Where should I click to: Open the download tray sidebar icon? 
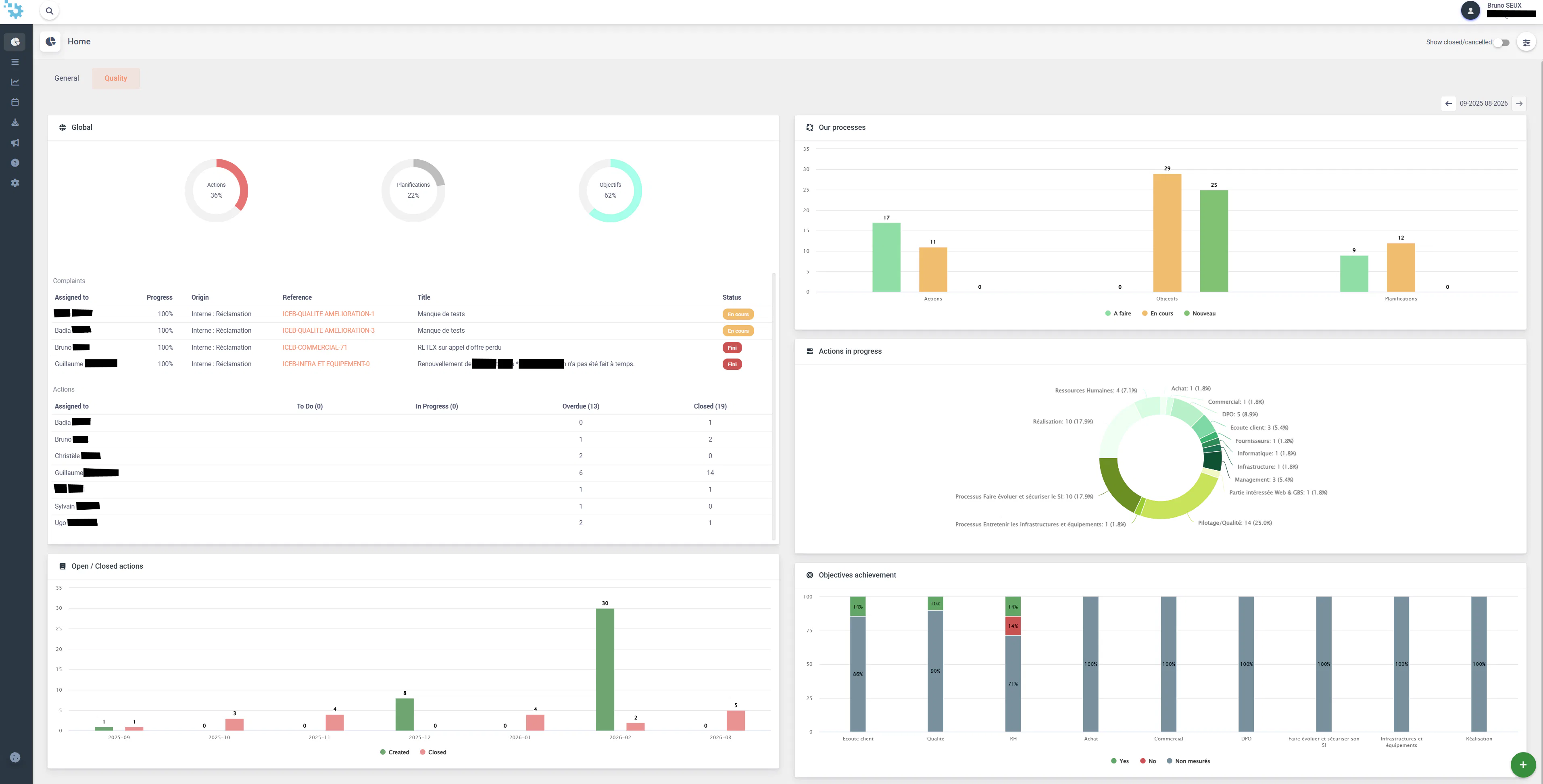(x=15, y=122)
